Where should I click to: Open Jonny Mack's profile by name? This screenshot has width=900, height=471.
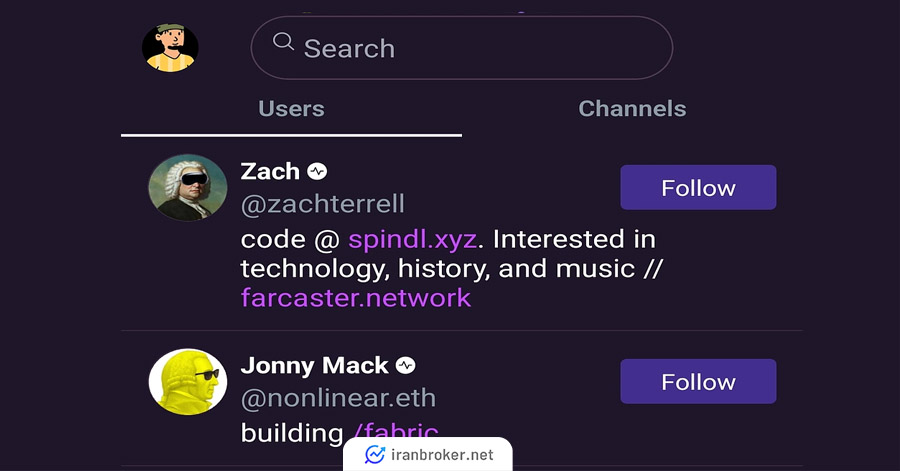(x=315, y=365)
